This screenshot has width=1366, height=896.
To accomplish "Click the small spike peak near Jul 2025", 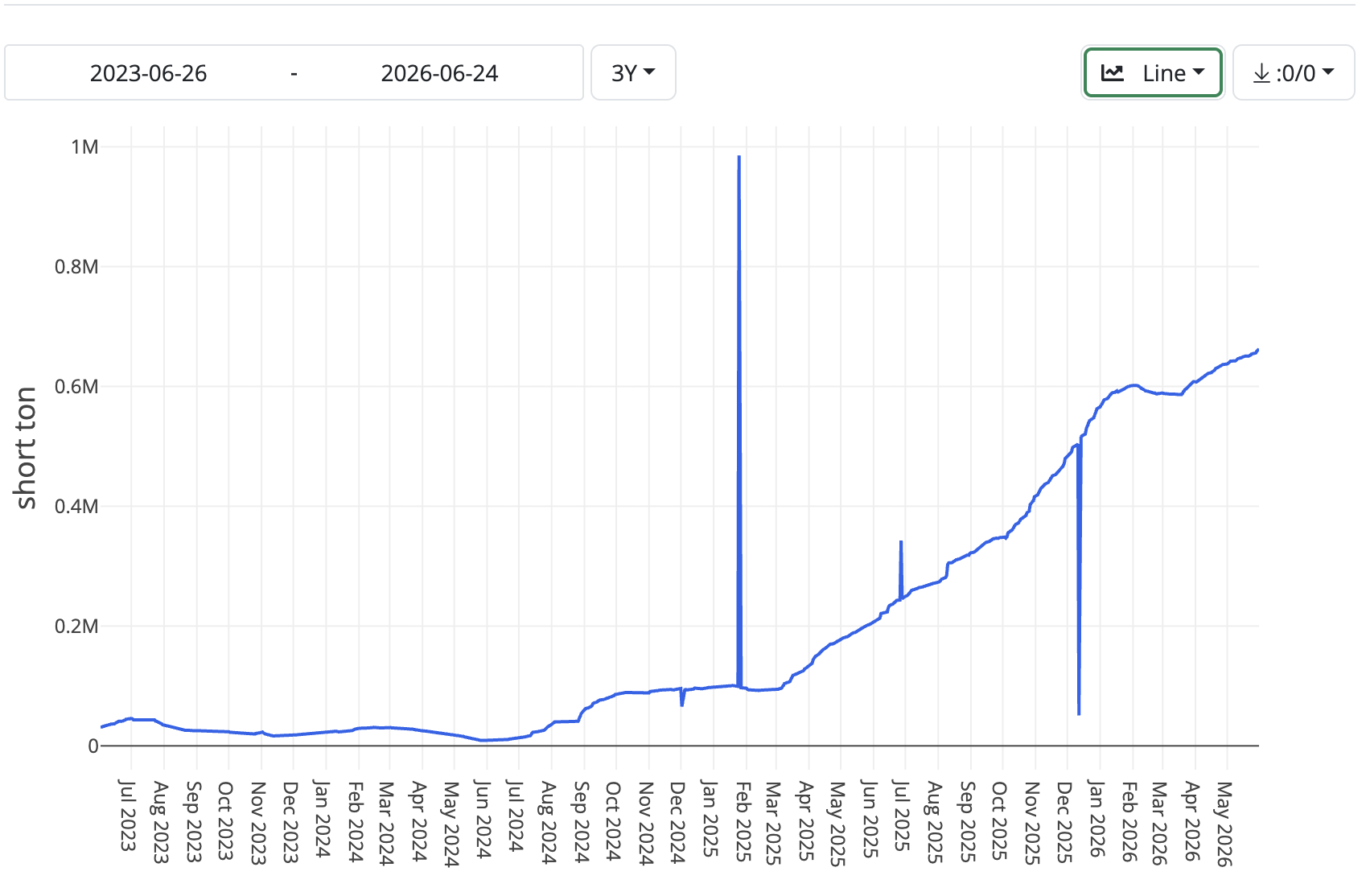I will click(901, 542).
